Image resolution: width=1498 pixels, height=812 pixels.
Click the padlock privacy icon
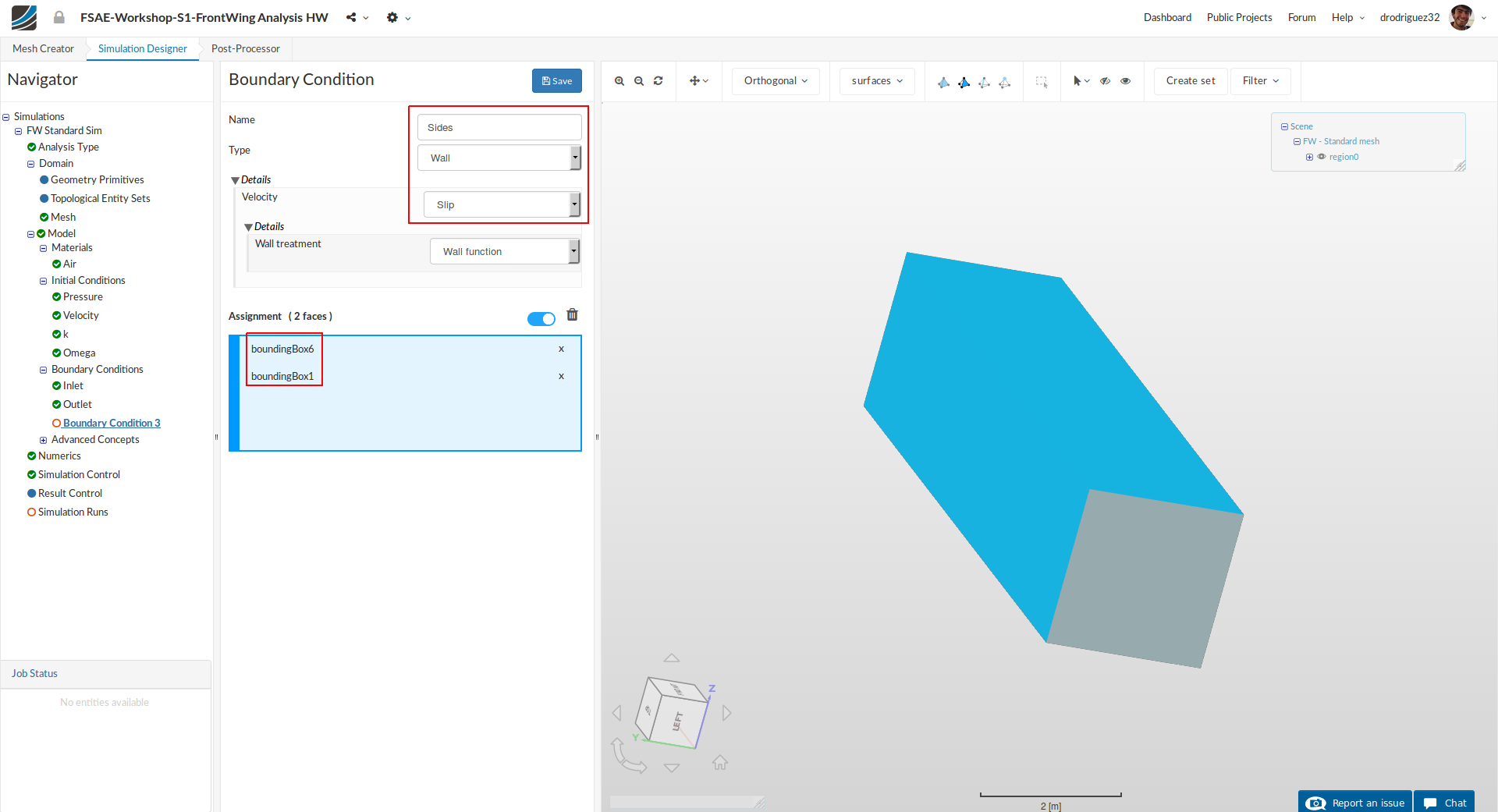(59, 17)
